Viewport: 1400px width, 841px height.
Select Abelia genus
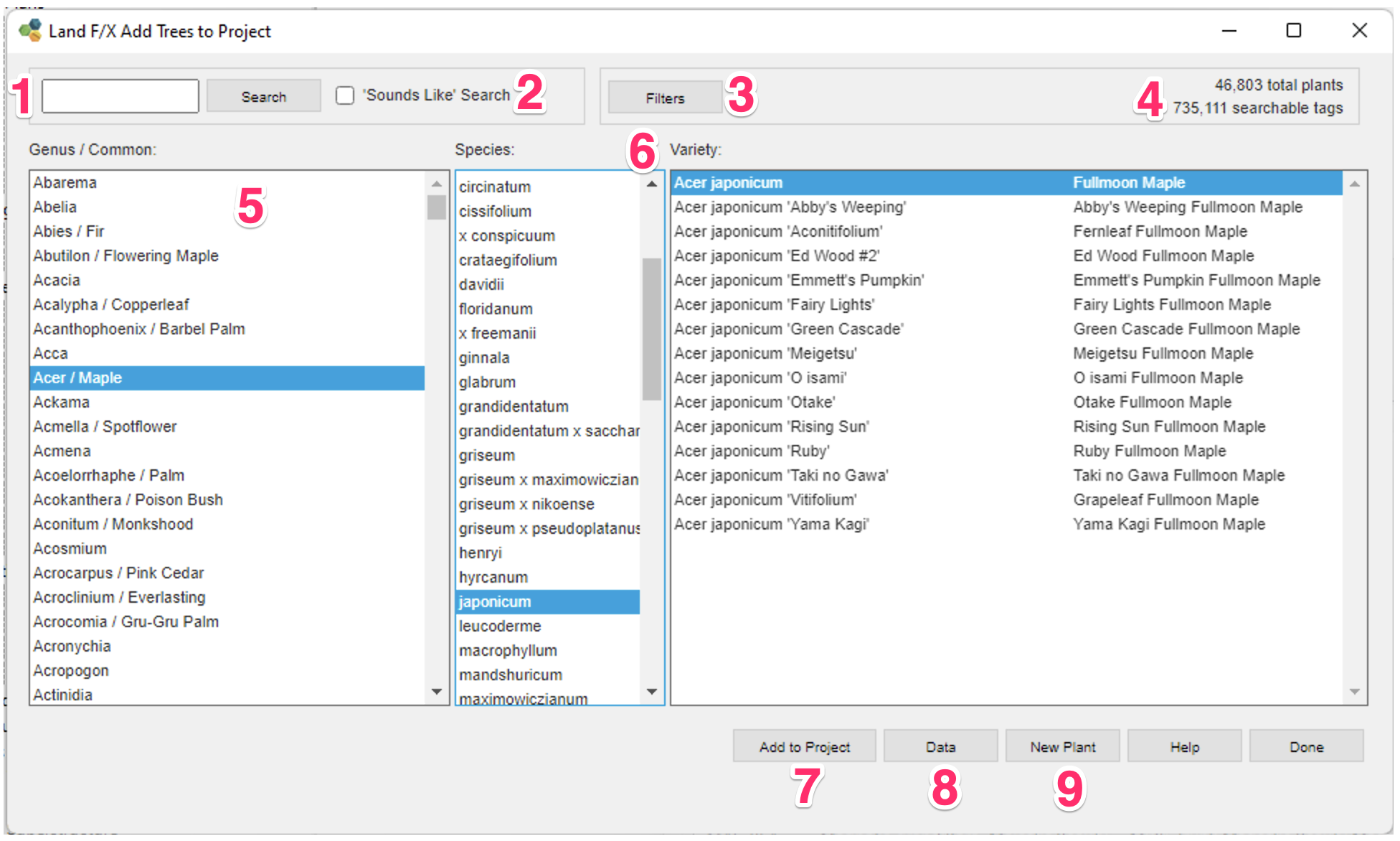tap(227, 207)
